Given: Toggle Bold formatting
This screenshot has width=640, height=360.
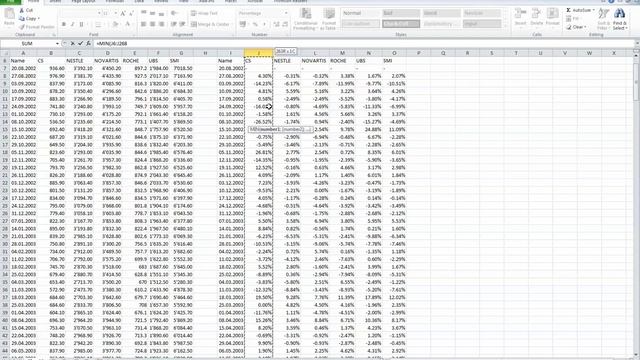Looking at the screenshot, I should pyautogui.click(x=64, y=24).
